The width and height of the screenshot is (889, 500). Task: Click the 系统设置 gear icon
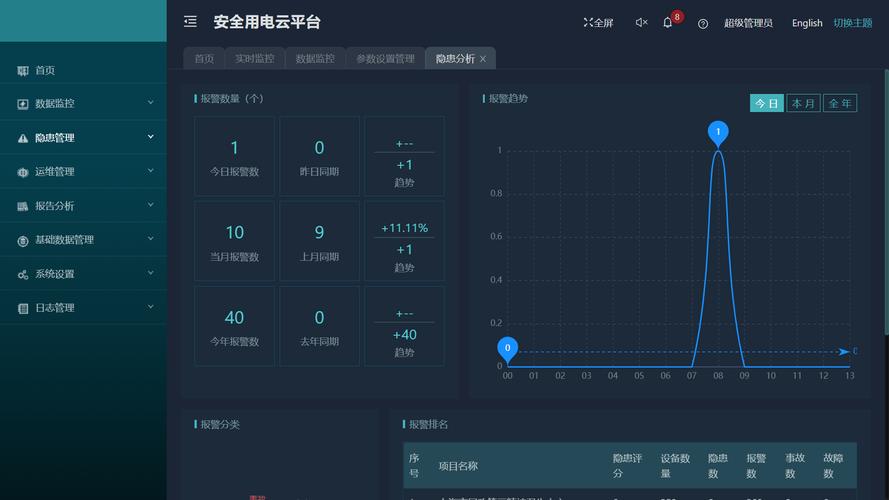point(23,274)
